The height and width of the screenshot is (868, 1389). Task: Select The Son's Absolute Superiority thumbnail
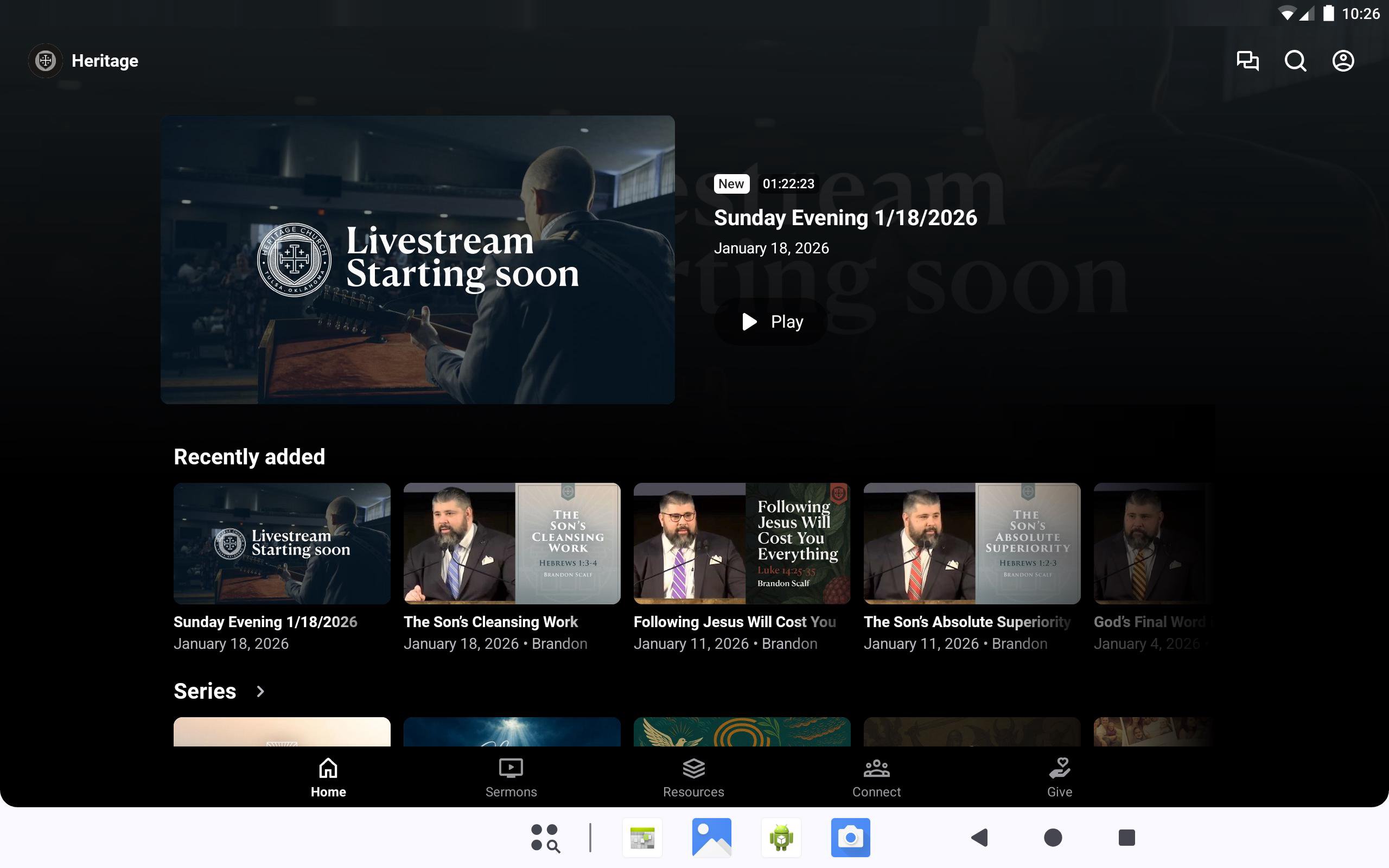click(x=972, y=543)
